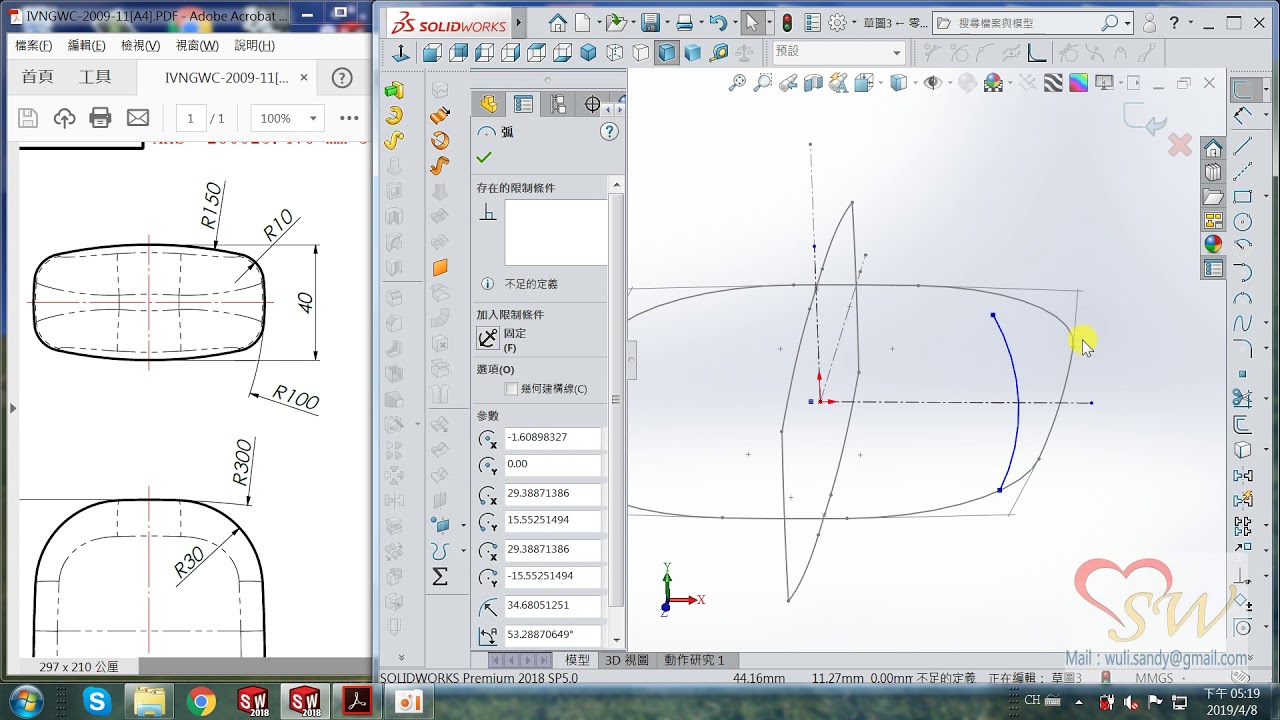
Task: Click the green checkmark to accept the arc
Action: coord(485,158)
